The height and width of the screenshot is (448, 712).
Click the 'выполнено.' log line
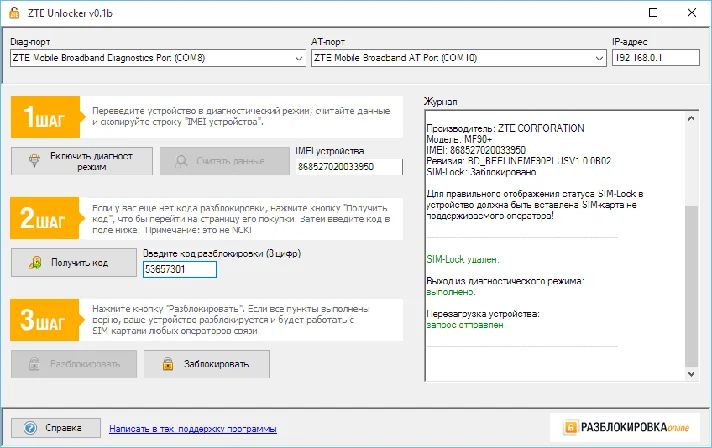pos(451,292)
